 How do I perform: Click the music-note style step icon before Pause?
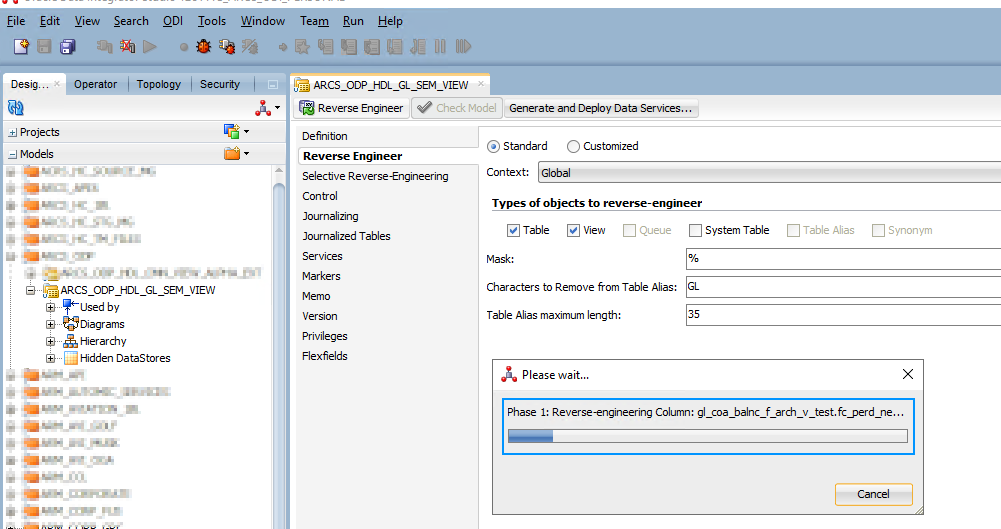click(418, 46)
